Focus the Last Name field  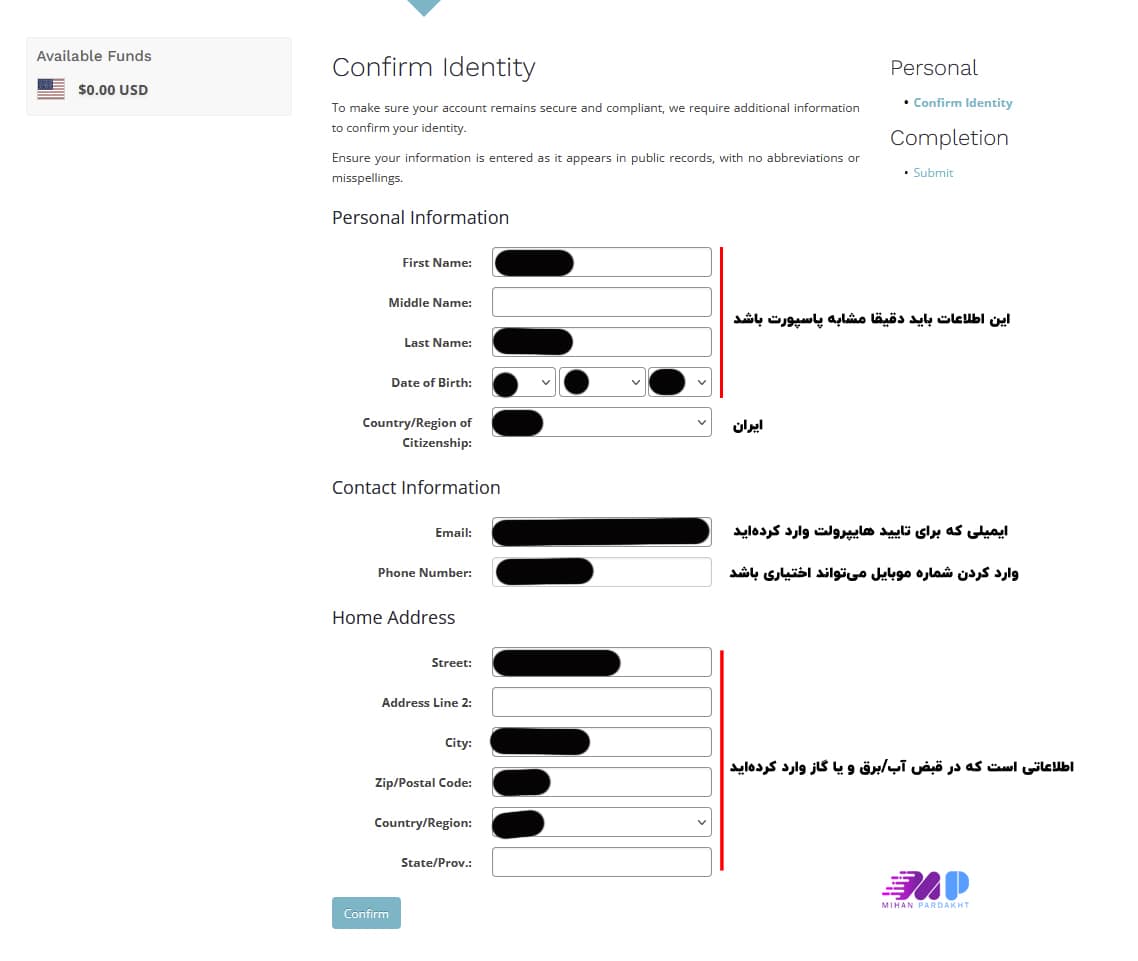[640, 342]
